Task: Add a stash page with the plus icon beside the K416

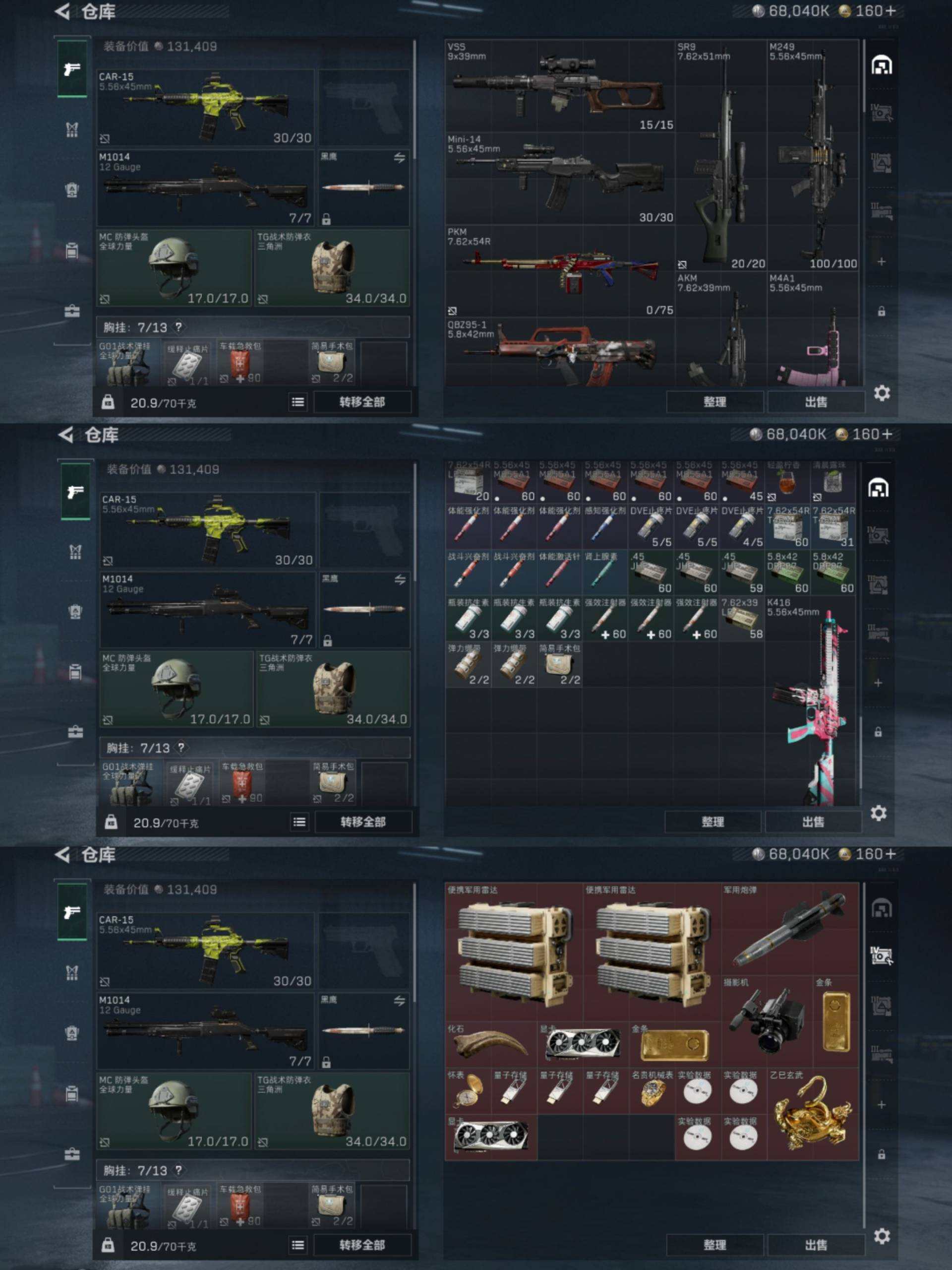Action: pyautogui.click(x=878, y=683)
